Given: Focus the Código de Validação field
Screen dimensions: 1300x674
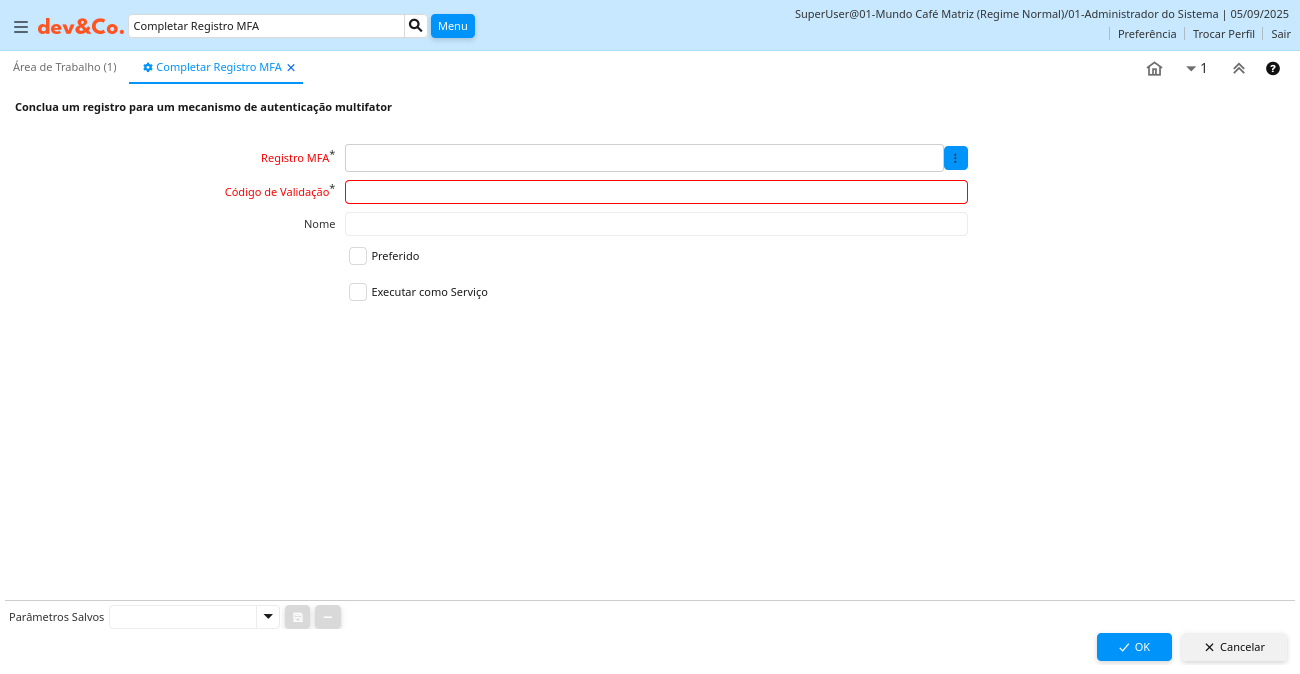Looking at the screenshot, I should [x=656, y=192].
